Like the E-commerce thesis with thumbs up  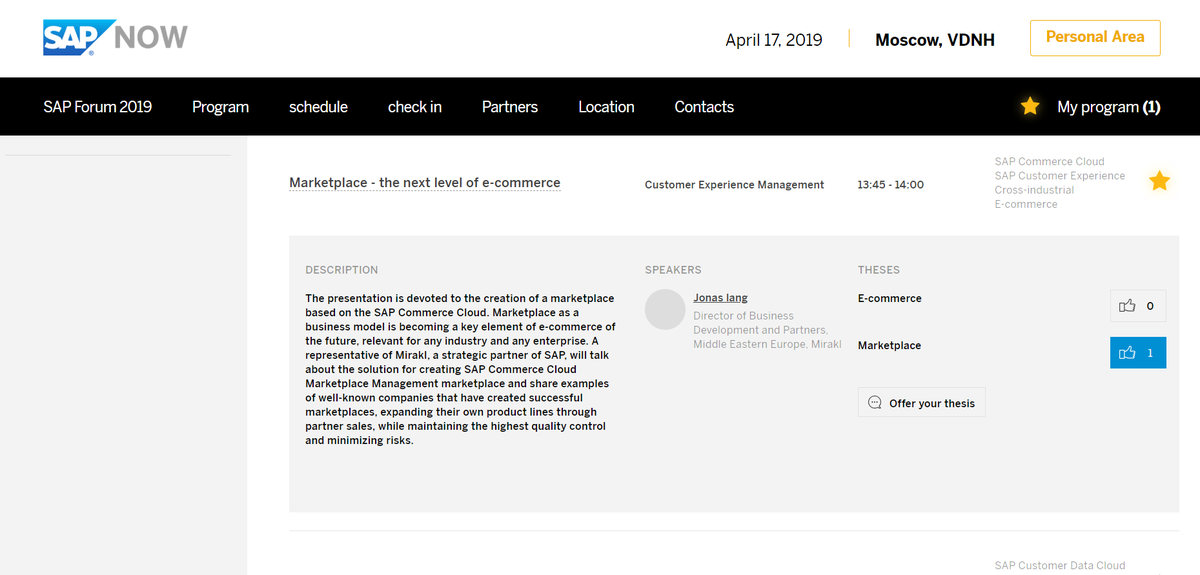pos(1138,306)
